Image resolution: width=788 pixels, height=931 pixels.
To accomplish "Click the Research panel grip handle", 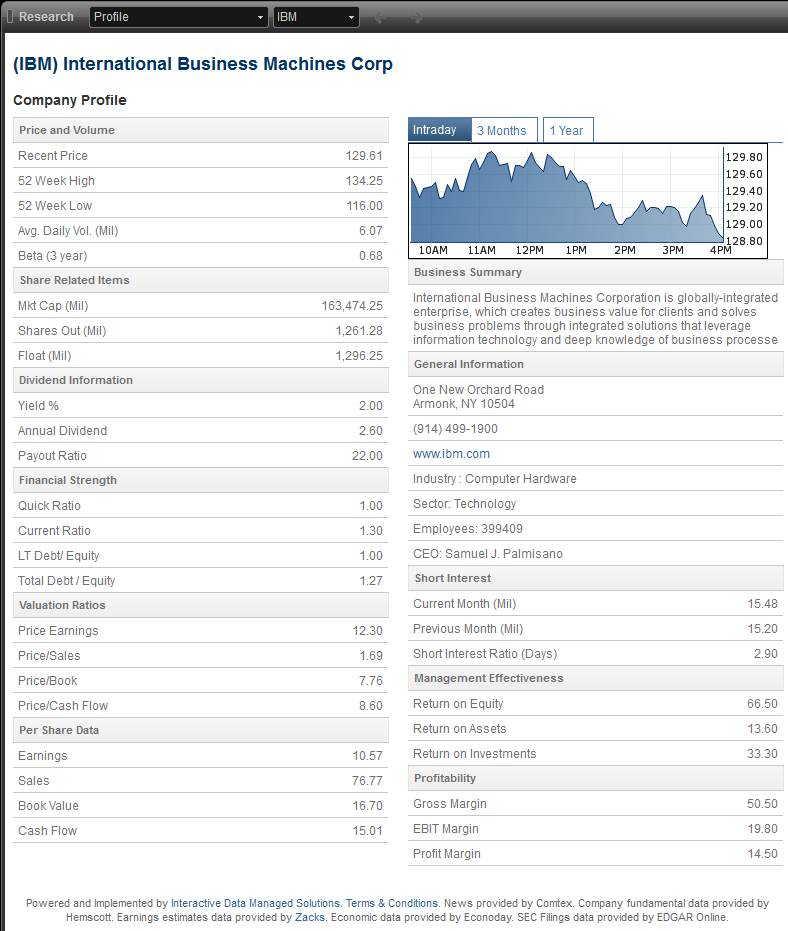I will point(10,16).
